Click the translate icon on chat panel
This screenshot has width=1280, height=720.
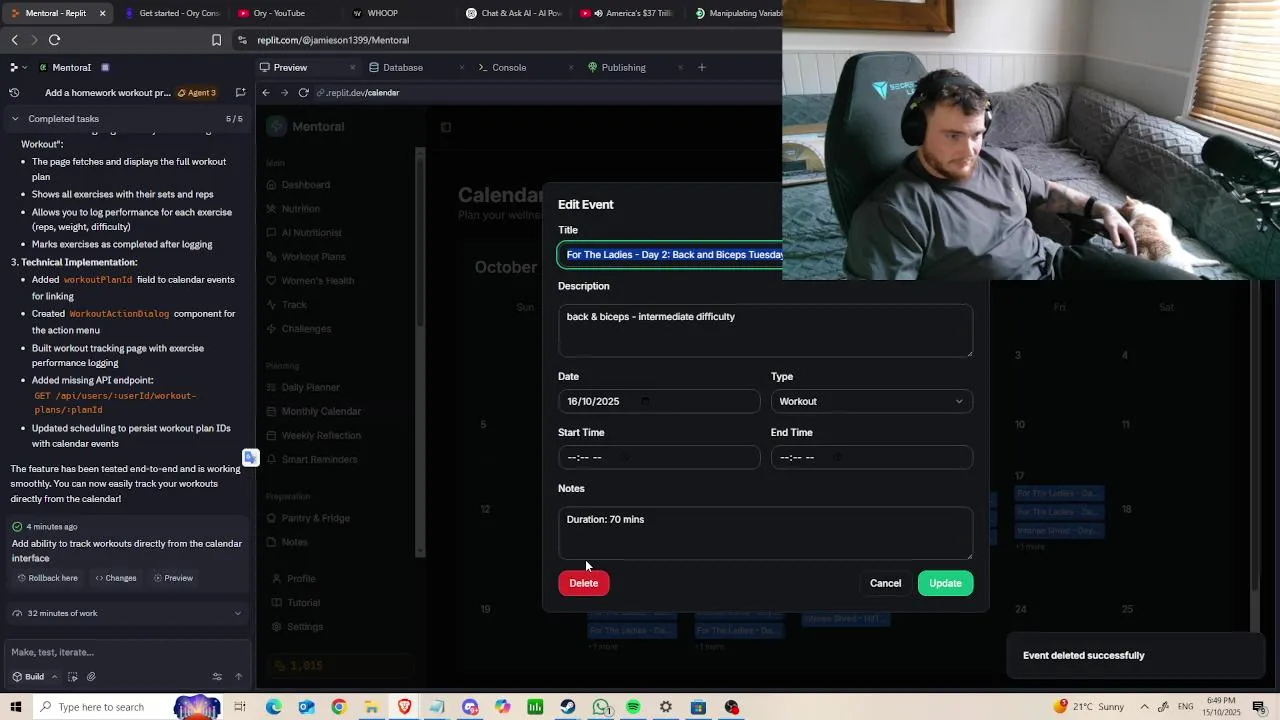coord(250,458)
